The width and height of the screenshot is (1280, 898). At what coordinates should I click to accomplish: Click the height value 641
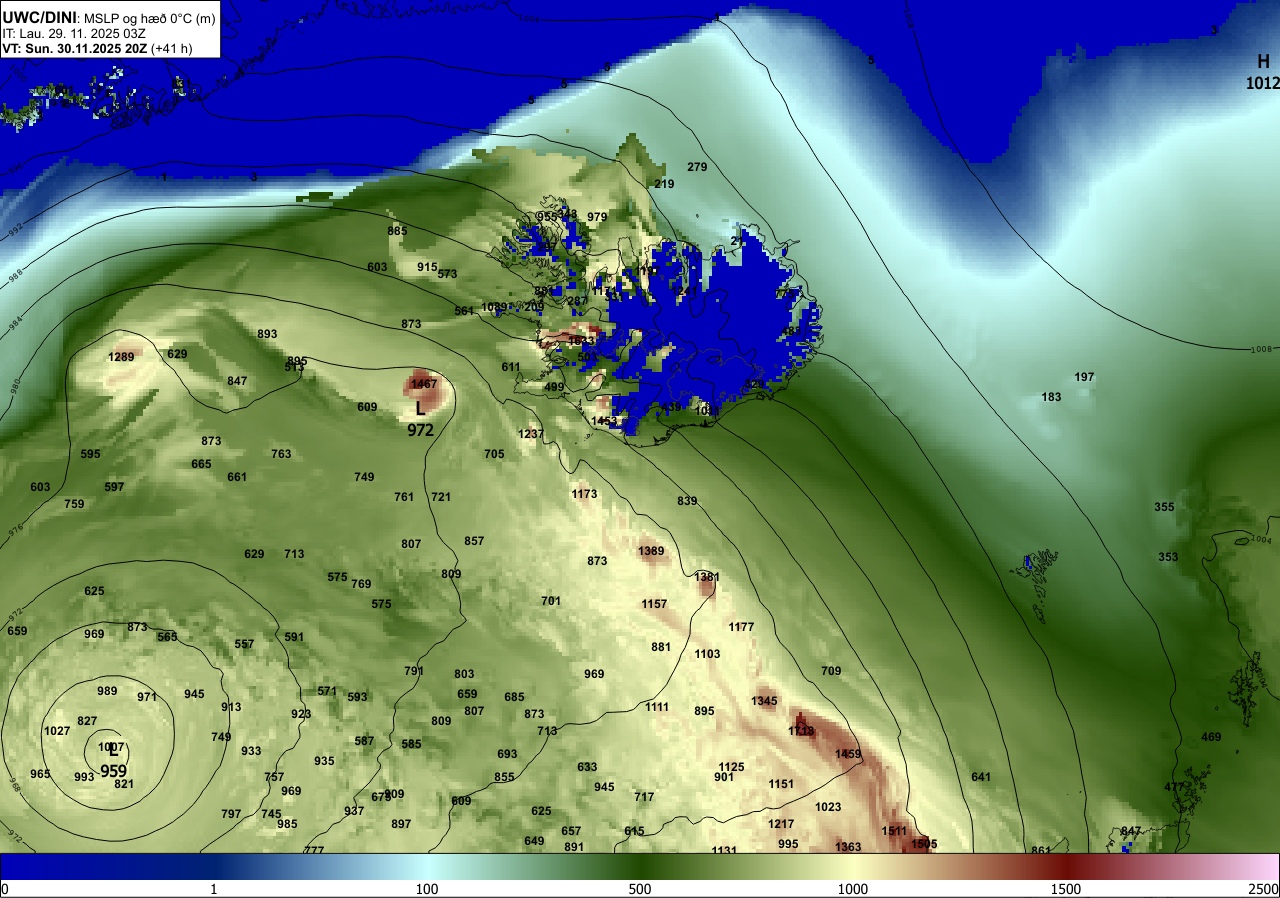(981, 777)
